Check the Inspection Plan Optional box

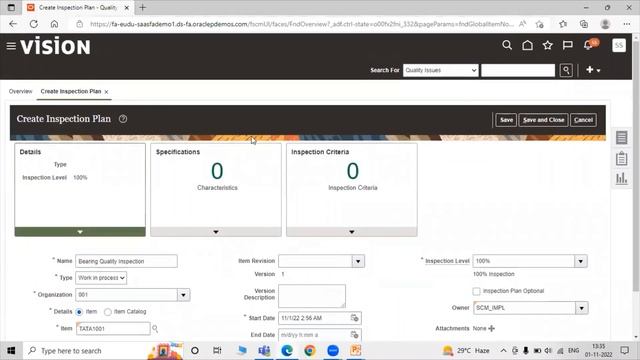coord(476,291)
